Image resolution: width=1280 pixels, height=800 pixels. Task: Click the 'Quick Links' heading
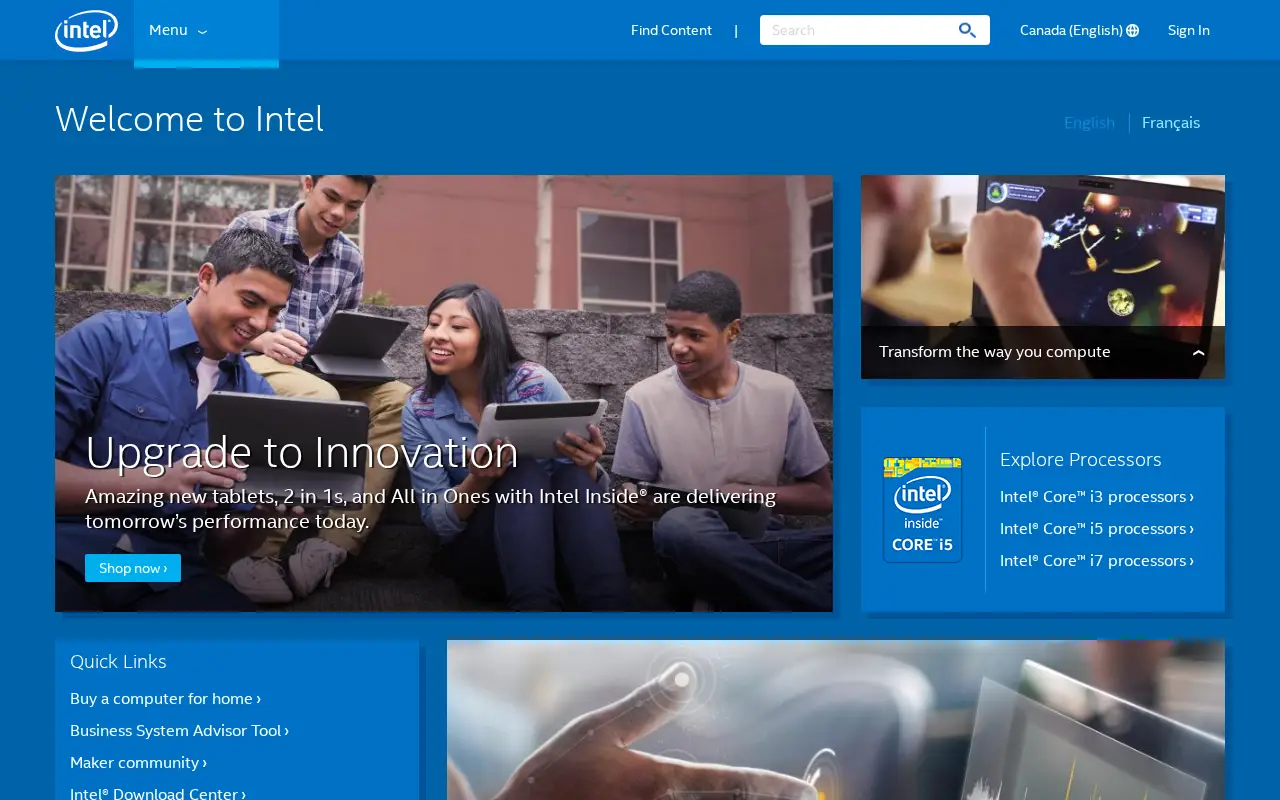coord(118,661)
